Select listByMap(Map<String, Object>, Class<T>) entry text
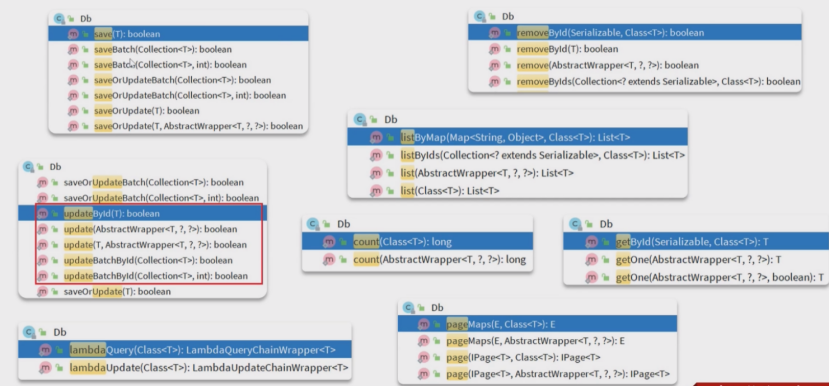The image size is (829, 387). pos(515,137)
